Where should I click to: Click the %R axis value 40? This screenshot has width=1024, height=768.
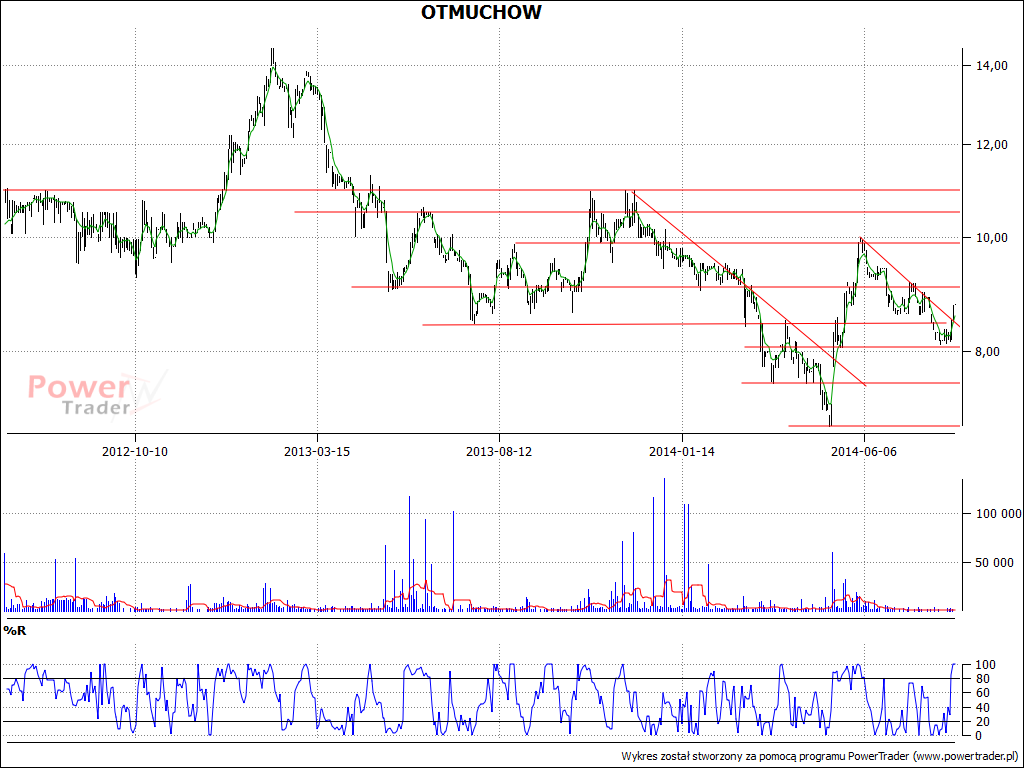[984, 707]
